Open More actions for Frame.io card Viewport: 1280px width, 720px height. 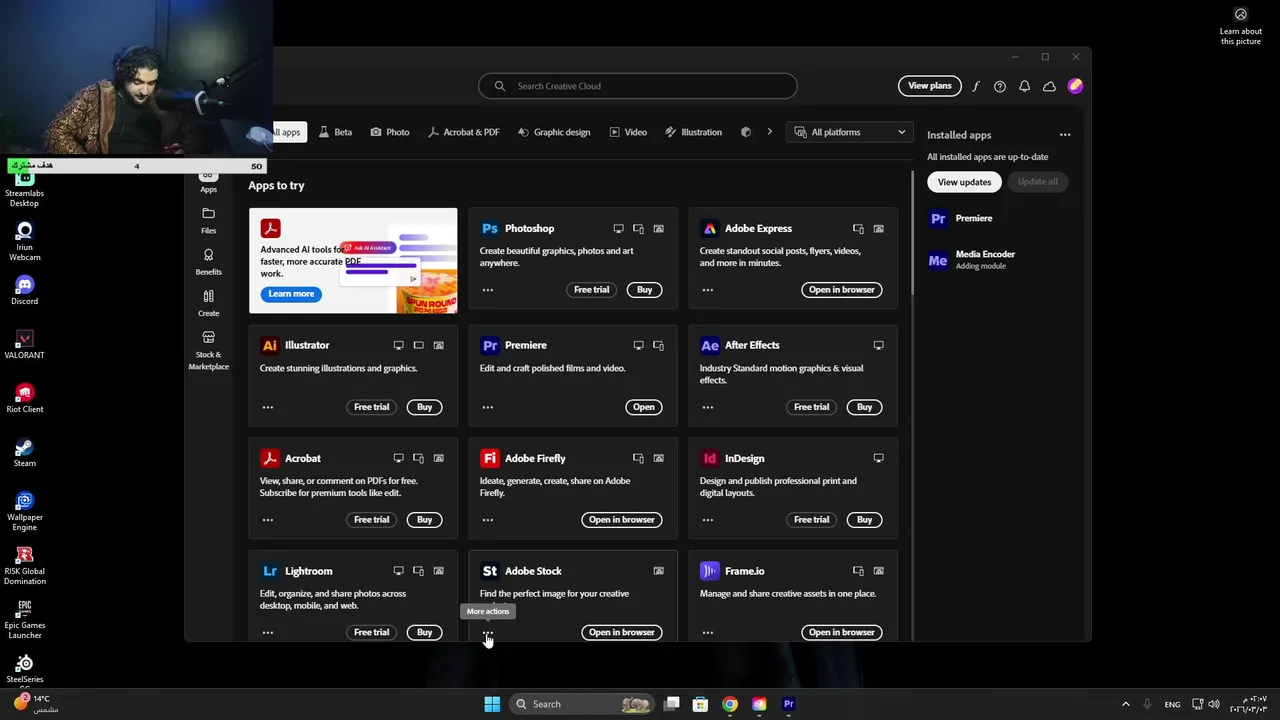click(708, 632)
